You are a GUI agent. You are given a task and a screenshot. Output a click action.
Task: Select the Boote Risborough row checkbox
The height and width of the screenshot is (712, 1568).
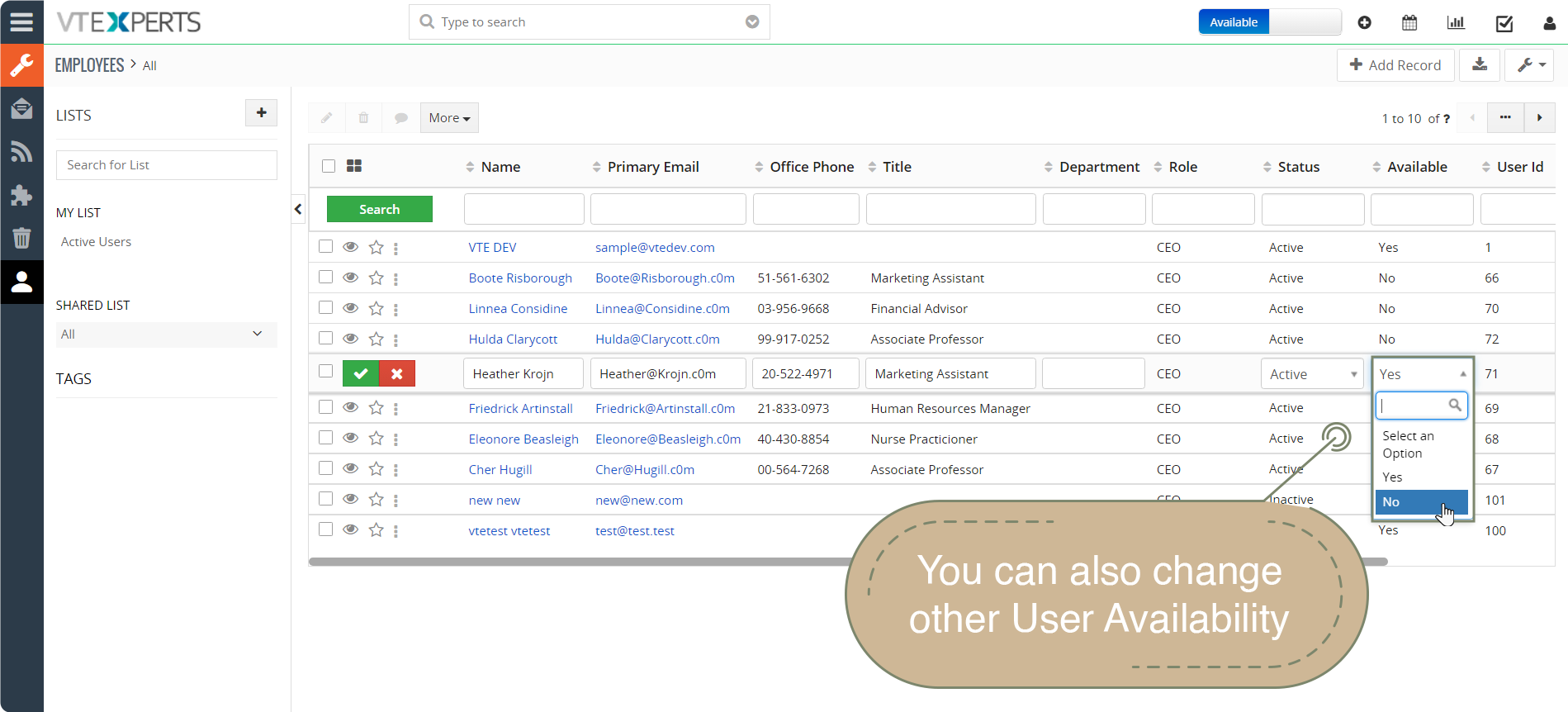pos(326,277)
